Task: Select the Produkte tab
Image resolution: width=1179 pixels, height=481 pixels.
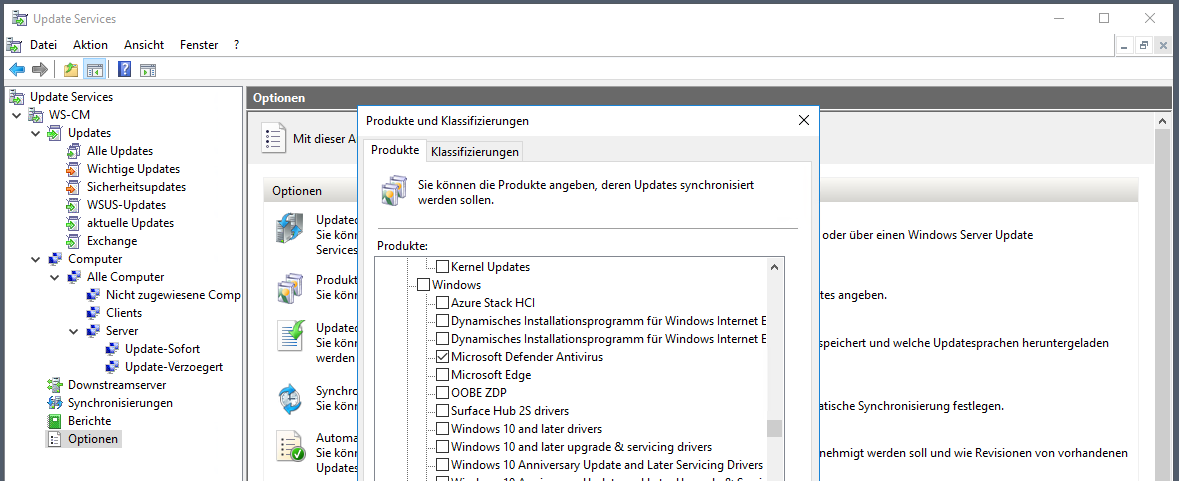Action: click(395, 150)
